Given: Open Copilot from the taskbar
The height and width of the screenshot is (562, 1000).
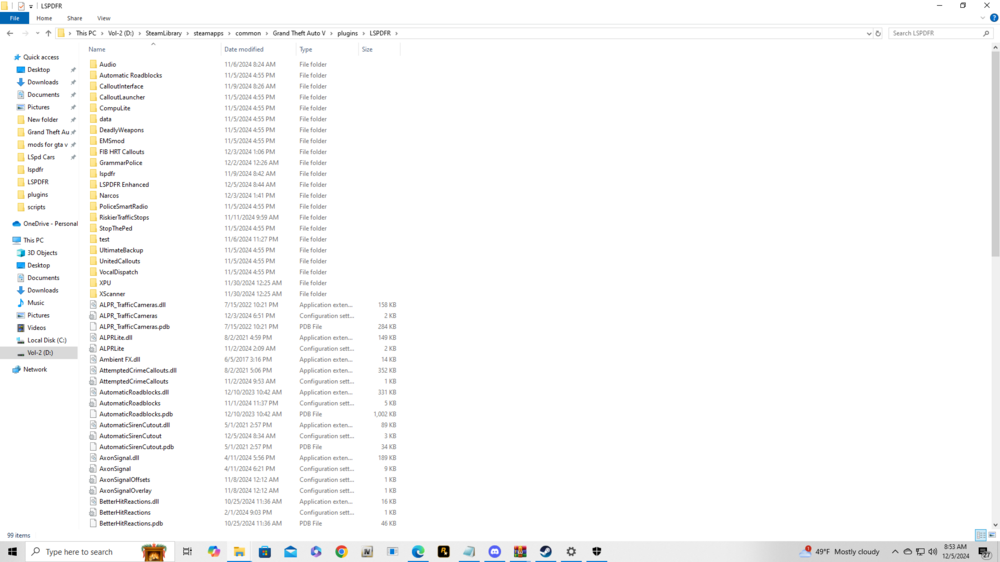Looking at the screenshot, I should [x=214, y=552].
